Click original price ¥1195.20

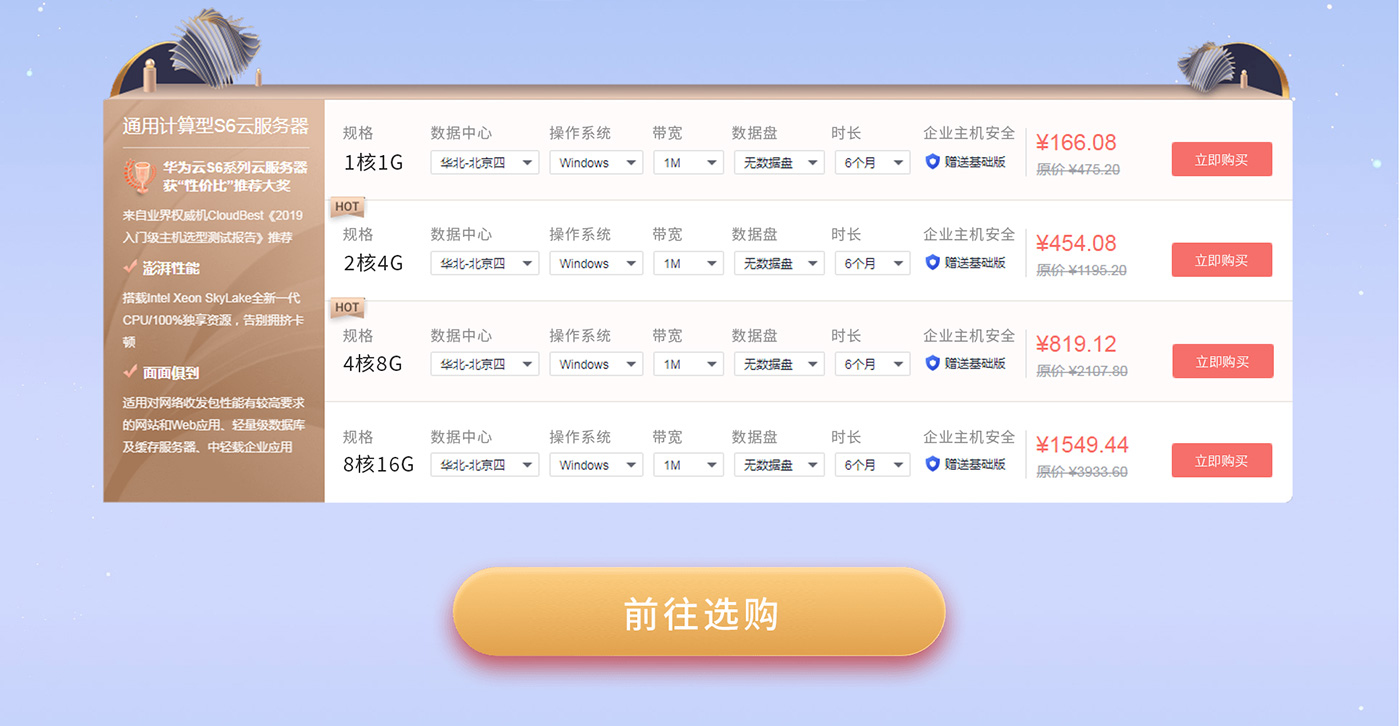click(1081, 271)
